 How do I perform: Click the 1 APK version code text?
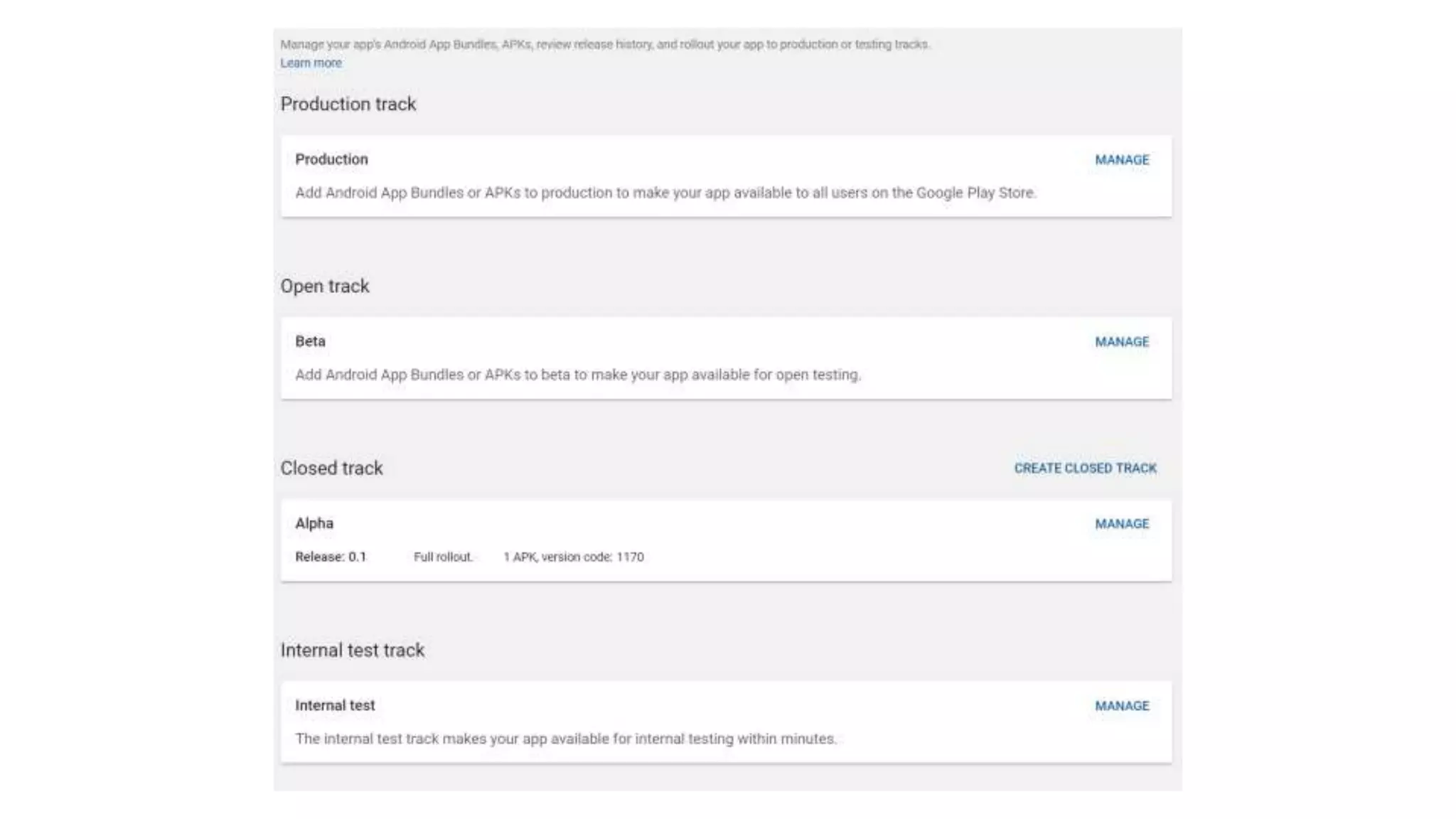[573, 557]
